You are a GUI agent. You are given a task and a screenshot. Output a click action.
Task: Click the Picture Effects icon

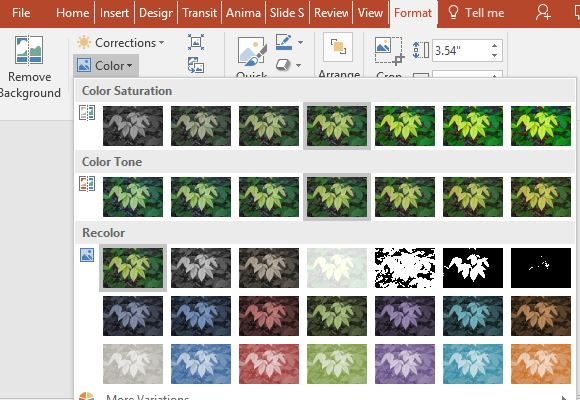pyautogui.click(x=283, y=65)
